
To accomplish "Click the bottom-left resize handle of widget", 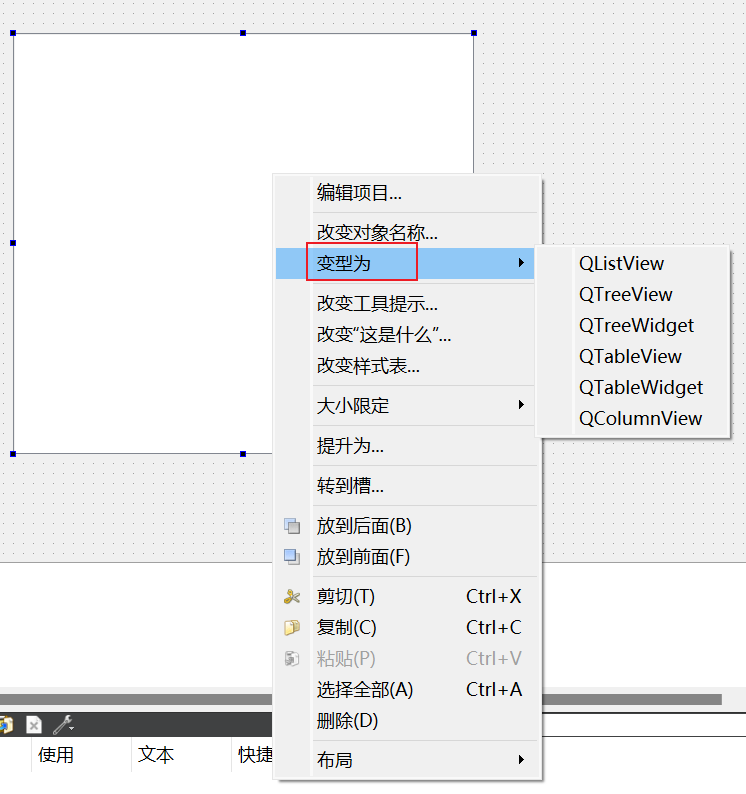I will click(13, 454).
